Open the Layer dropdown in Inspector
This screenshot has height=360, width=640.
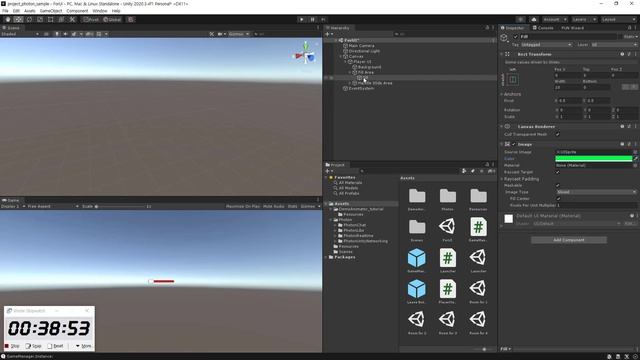pos(614,45)
